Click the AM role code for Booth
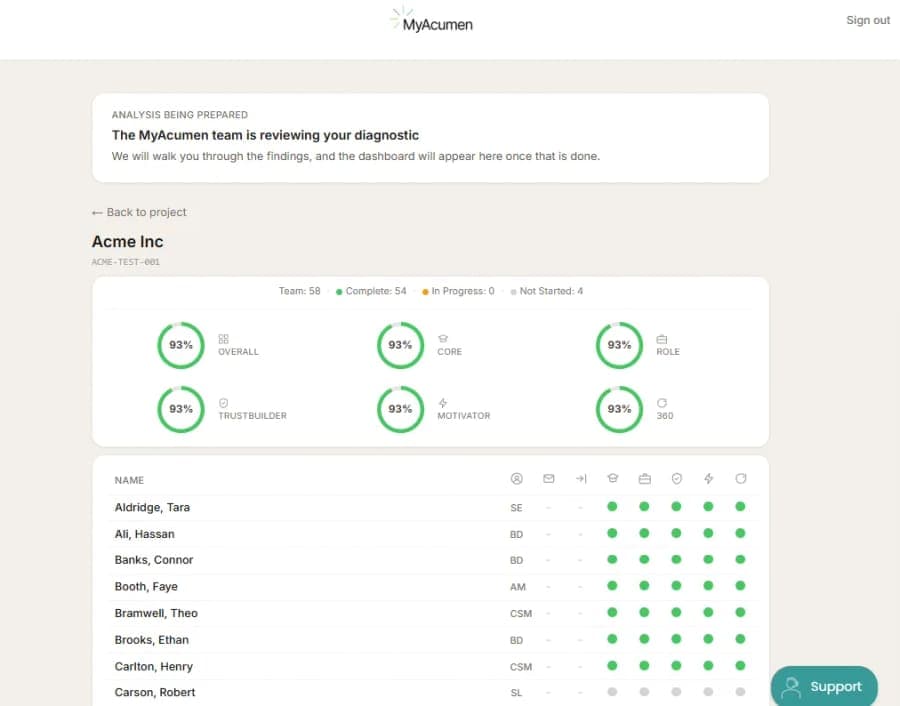900x706 pixels. pos(518,587)
